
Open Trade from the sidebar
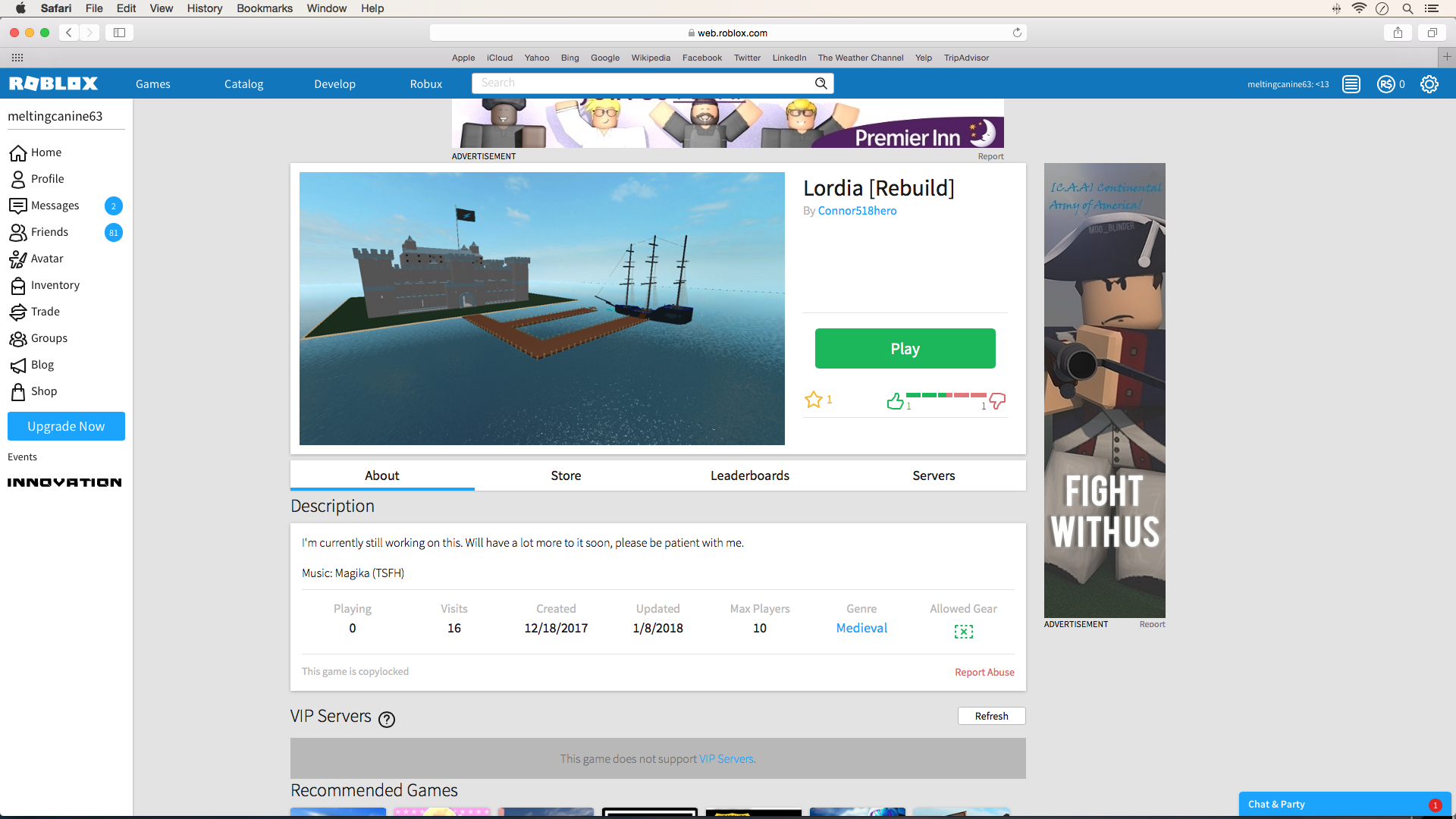45,312
